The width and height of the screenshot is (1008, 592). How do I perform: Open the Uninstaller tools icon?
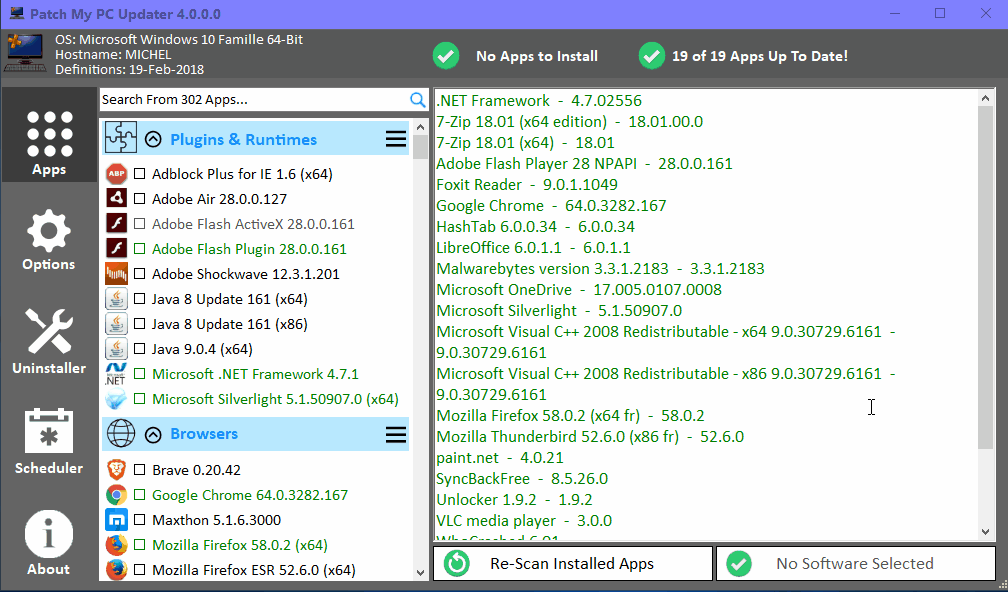coord(49,331)
